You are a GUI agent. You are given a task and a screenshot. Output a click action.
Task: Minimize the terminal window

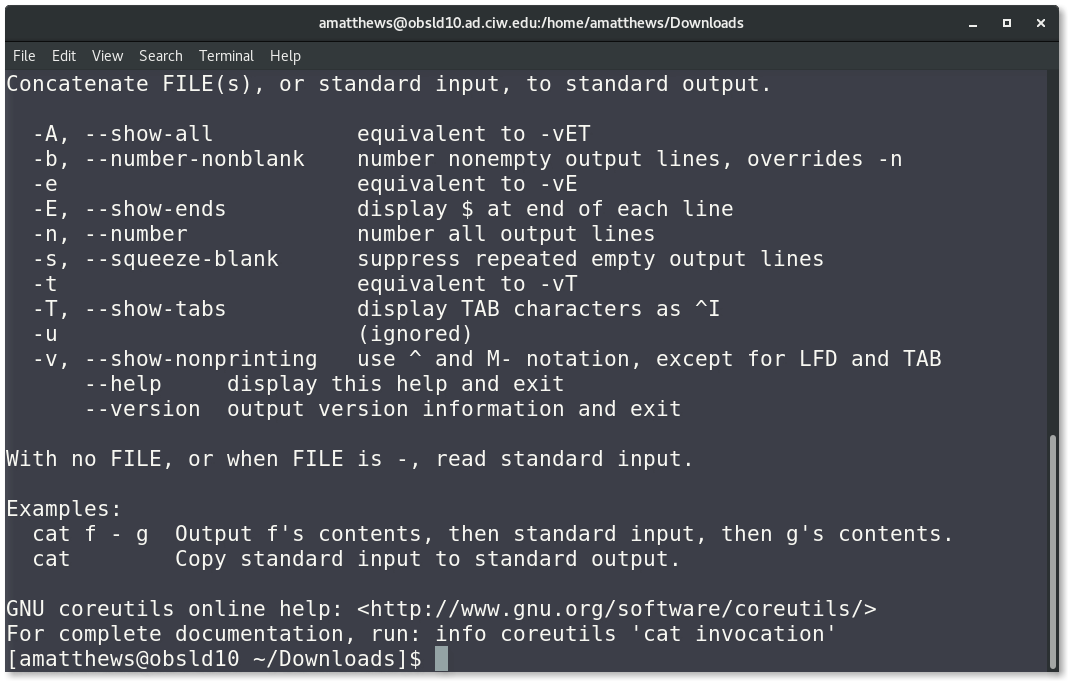pos(973,24)
